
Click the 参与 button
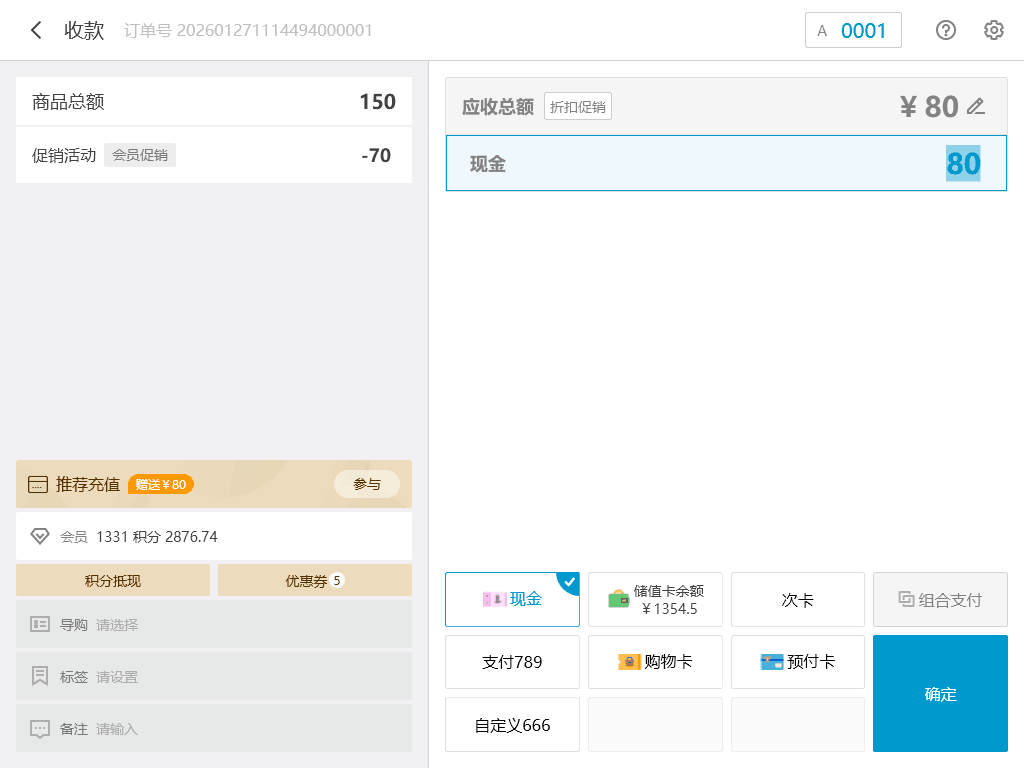pos(366,484)
